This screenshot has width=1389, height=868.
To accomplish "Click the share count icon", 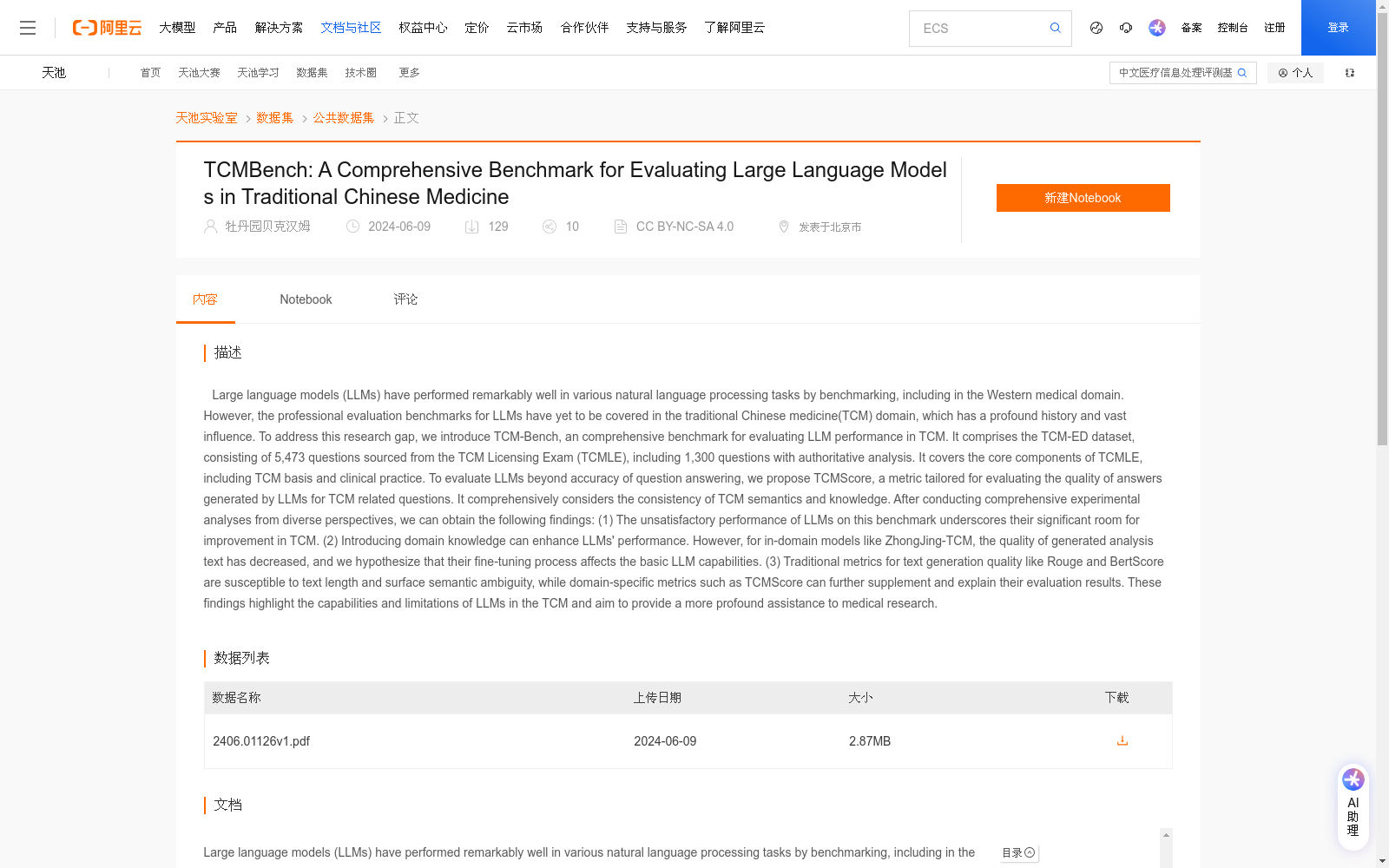I will 549,227.
